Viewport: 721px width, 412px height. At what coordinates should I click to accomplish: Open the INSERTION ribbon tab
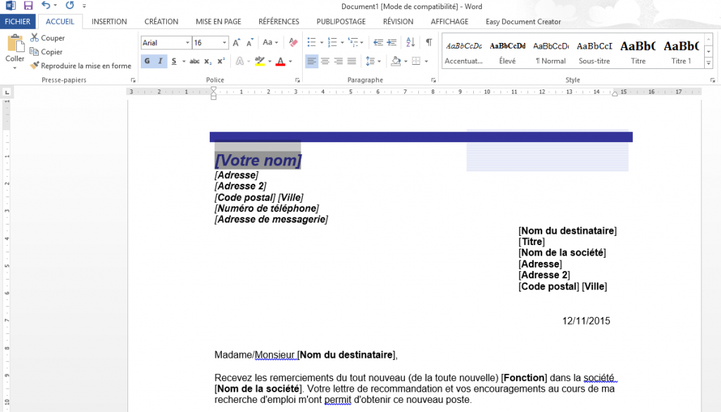(109, 21)
